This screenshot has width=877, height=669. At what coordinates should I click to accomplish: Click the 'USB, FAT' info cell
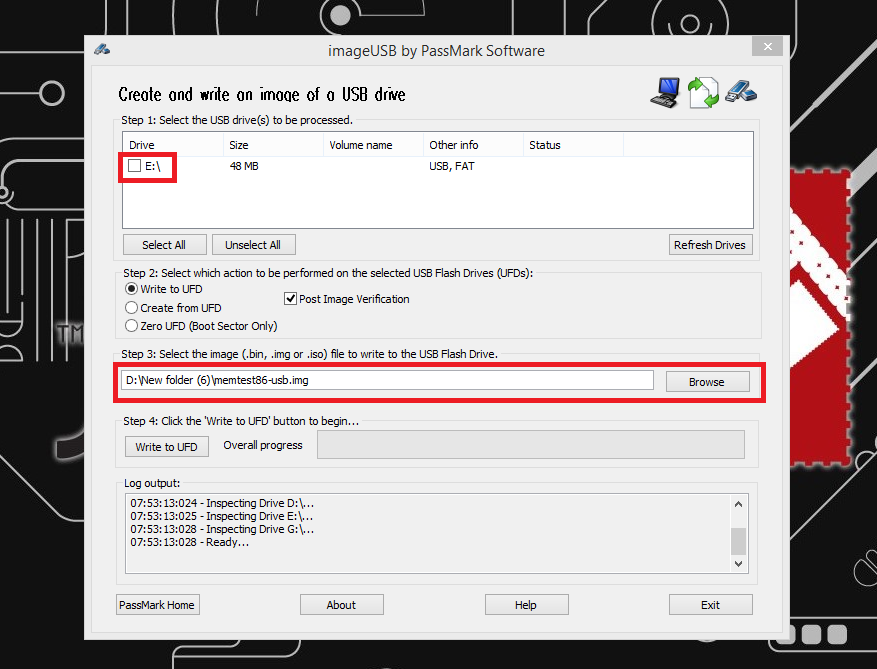tap(451, 166)
